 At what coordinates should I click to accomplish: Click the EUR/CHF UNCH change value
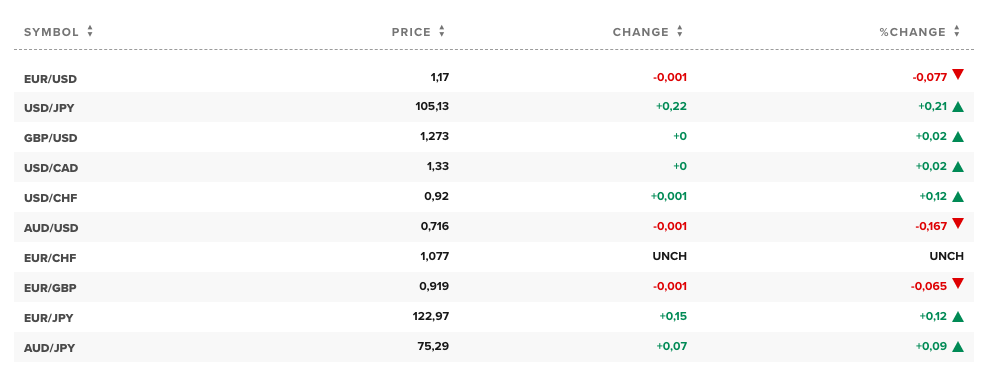(x=669, y=257)
